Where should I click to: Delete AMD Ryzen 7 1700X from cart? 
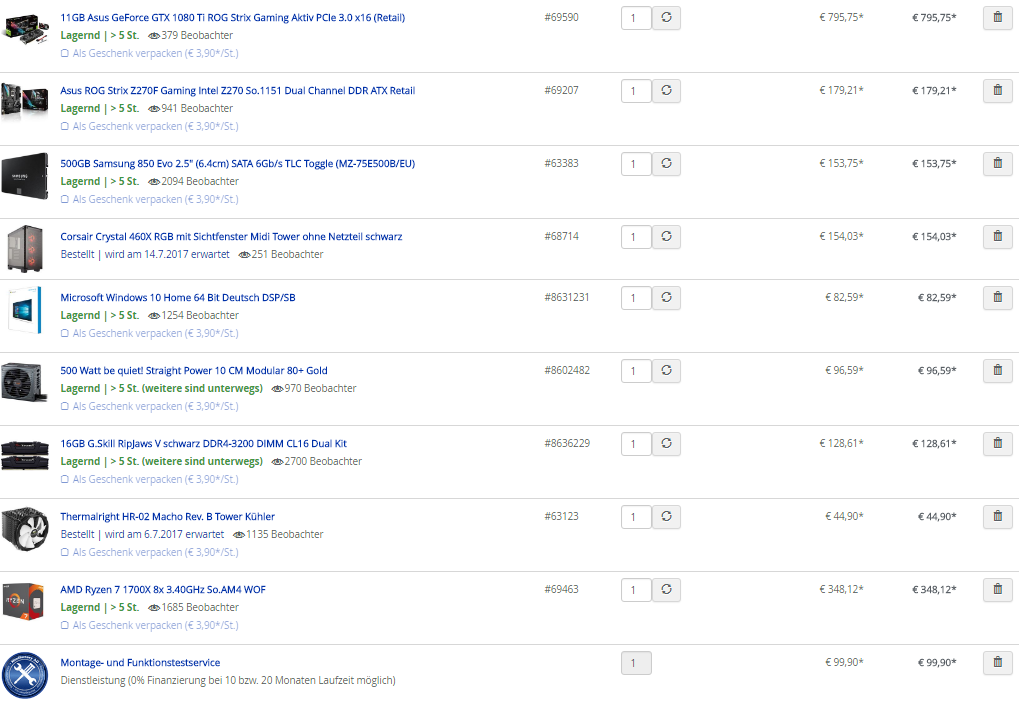998,590
